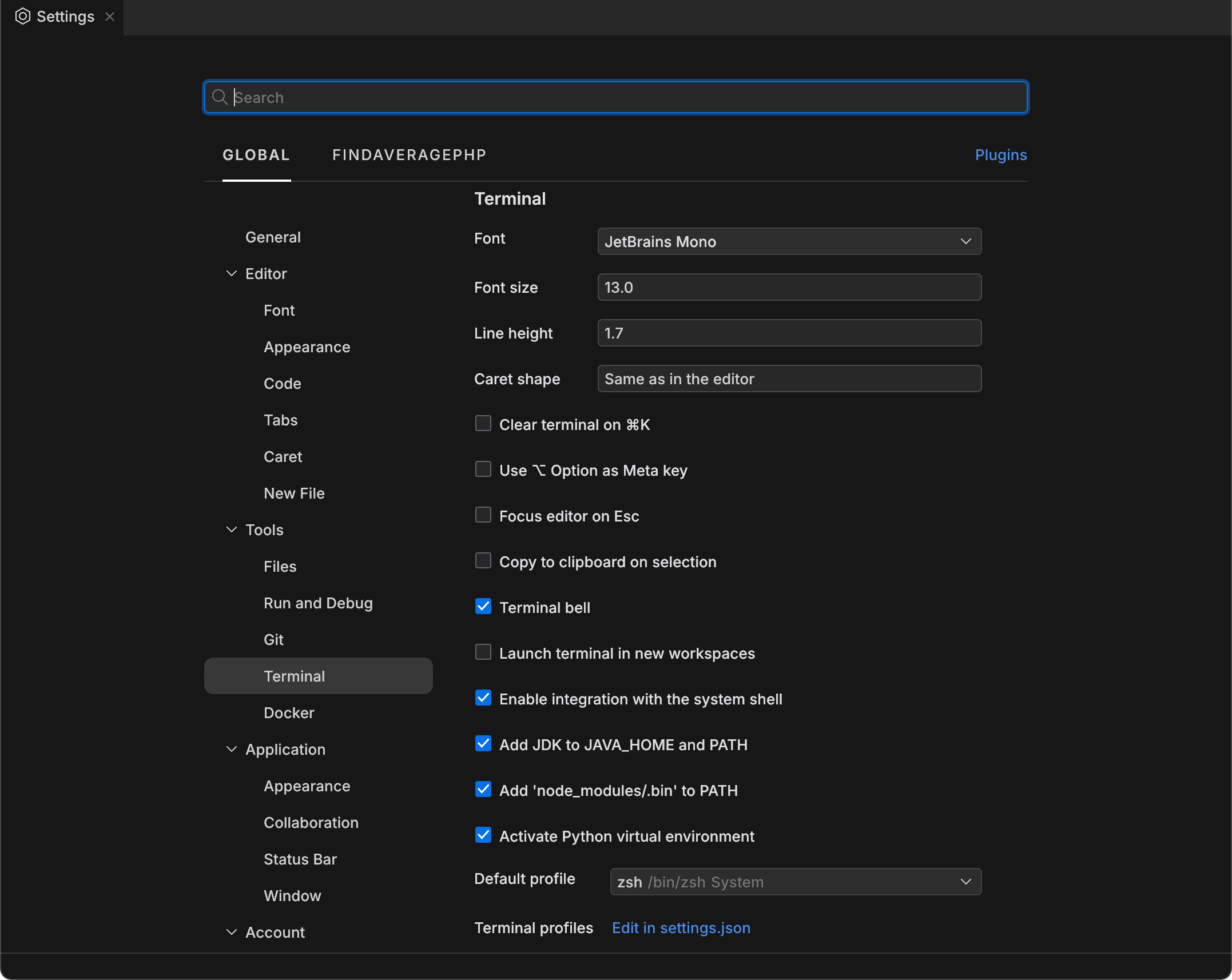Screen dimensions: 1232x980
Task: Click Edit in settings.json
Action: click(x=681, y=928)
